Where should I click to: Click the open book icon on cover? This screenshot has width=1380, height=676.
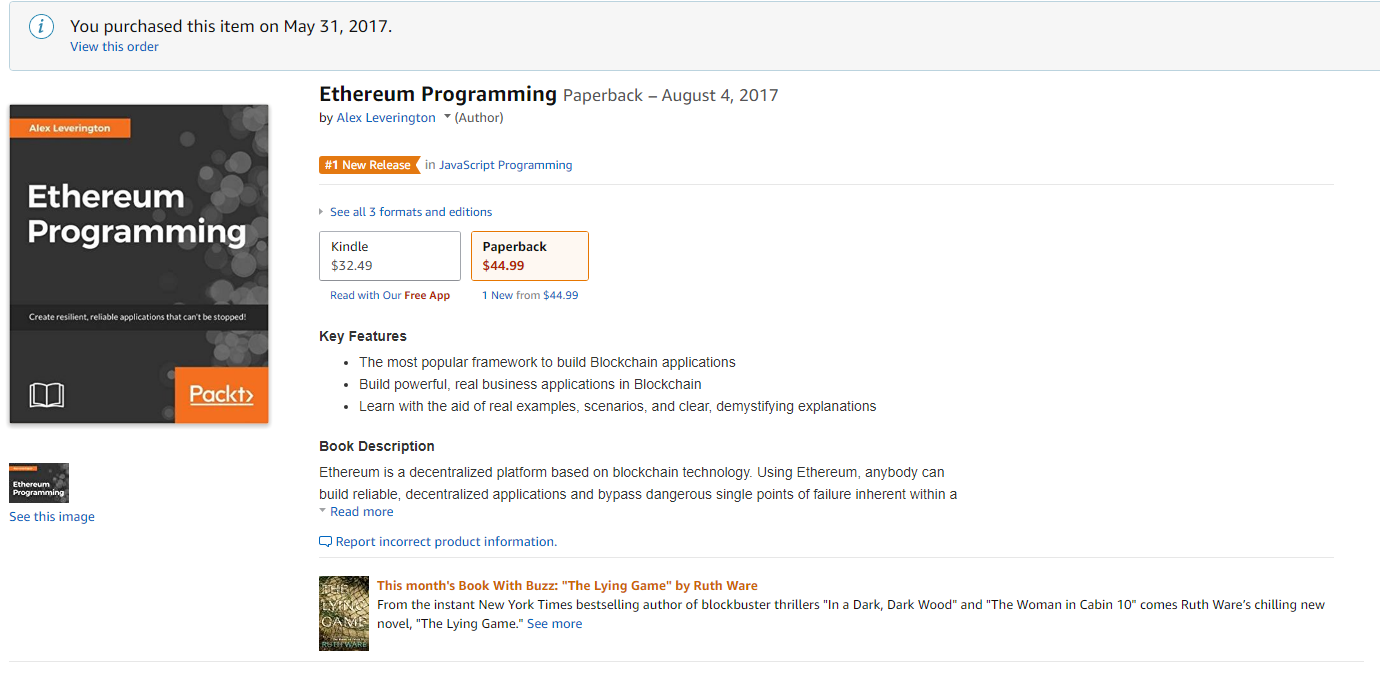pos(47,395)
